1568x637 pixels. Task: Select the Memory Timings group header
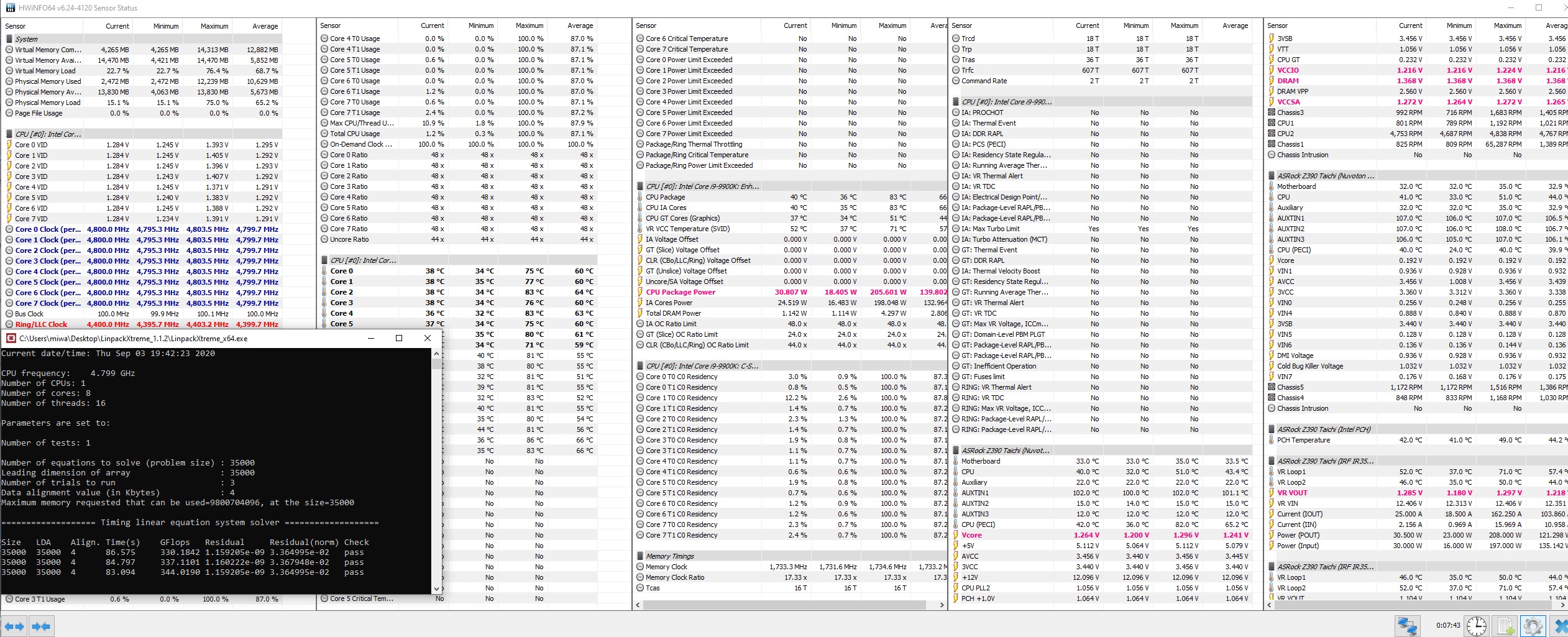tap(789, 556)
